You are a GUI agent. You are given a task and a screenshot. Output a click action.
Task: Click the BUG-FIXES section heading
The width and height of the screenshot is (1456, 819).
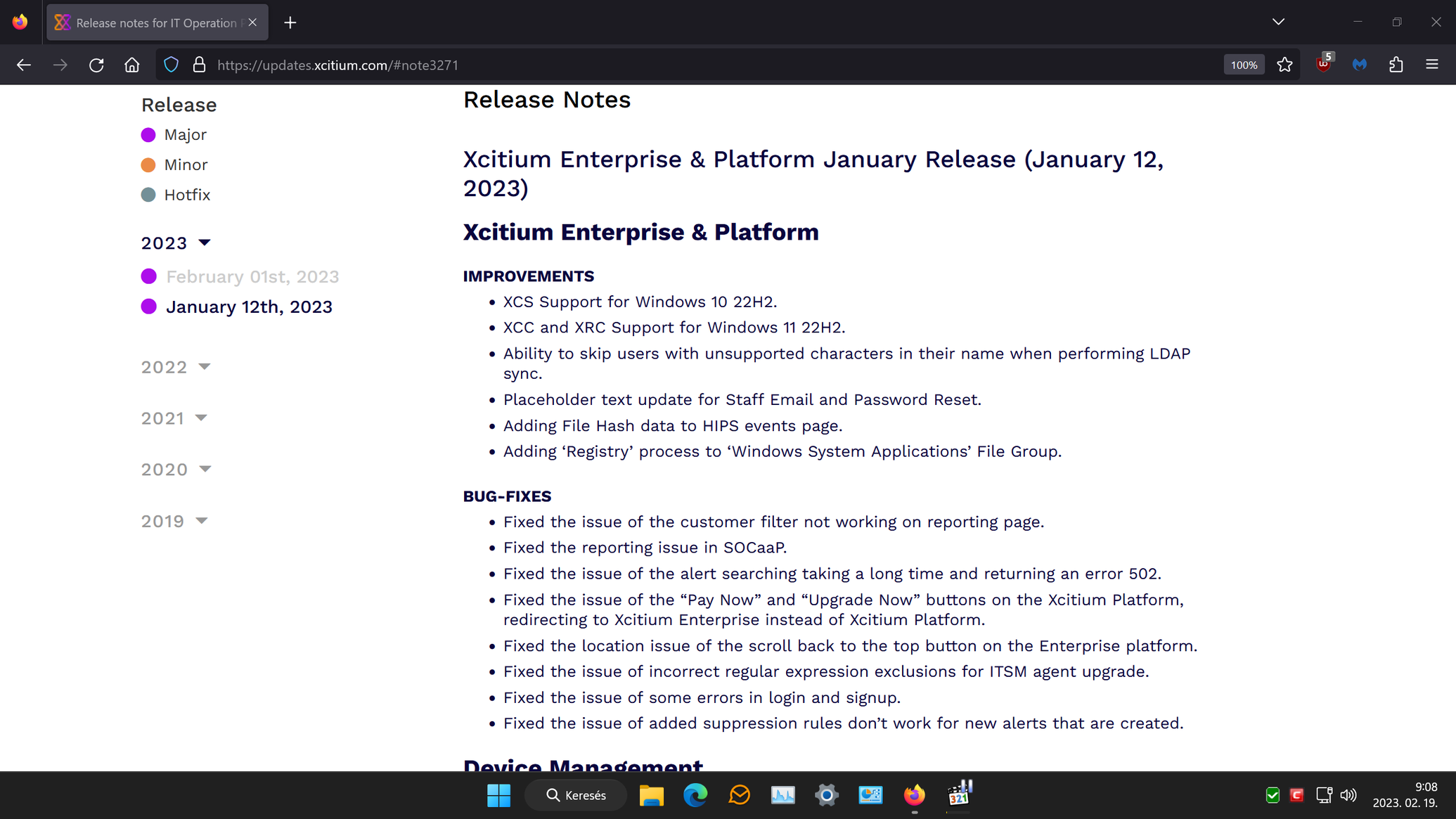tap(507, 496)
